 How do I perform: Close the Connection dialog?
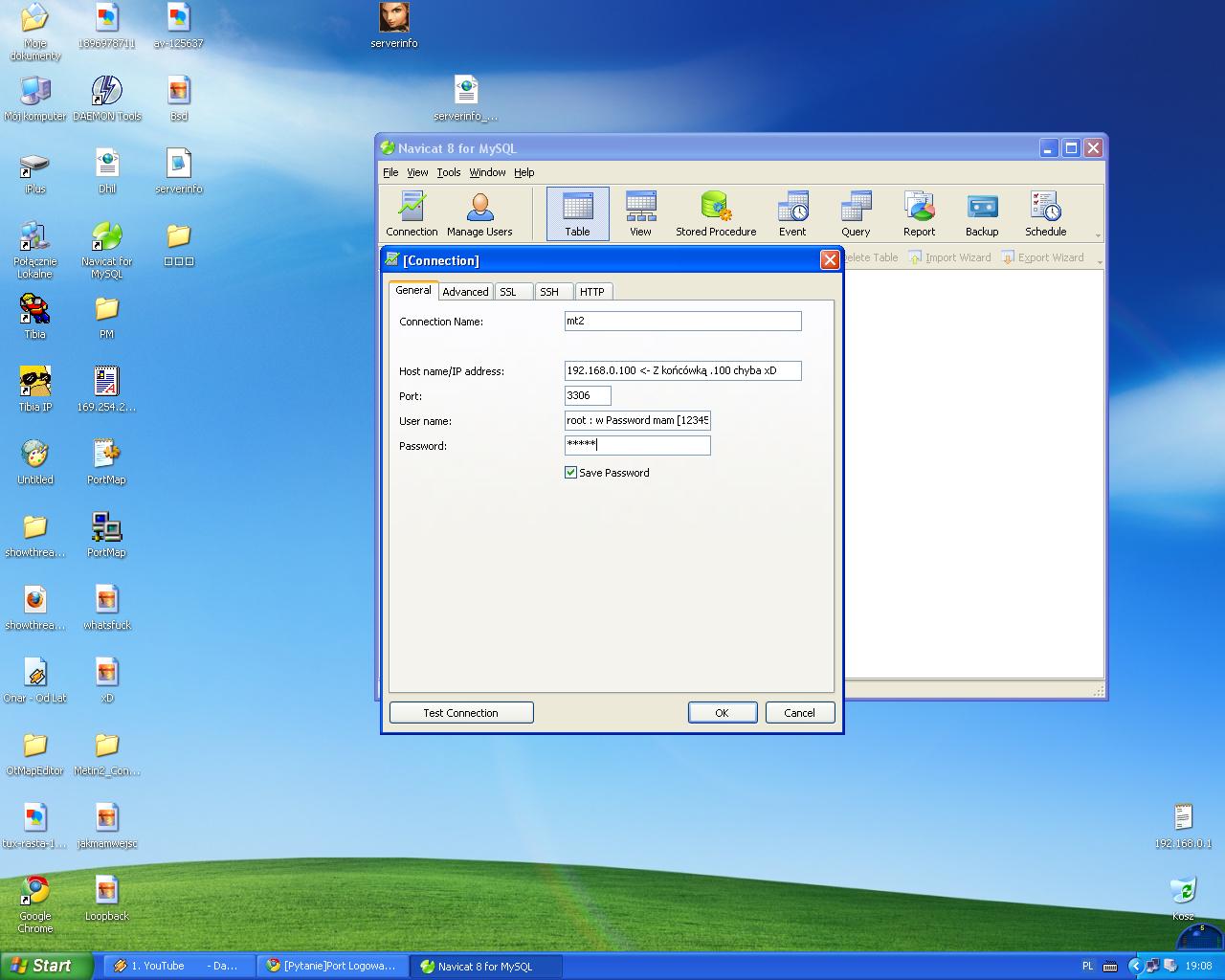point(830,260)
